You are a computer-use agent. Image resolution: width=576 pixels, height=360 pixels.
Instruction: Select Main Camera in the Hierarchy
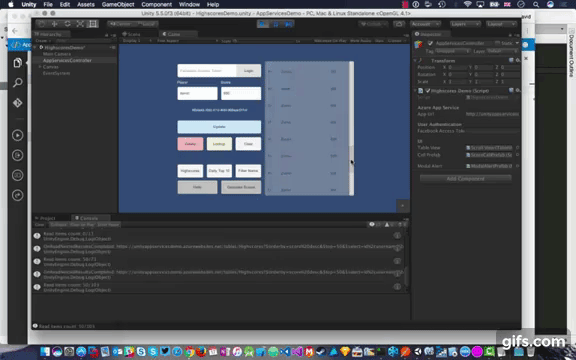[57, 54]
